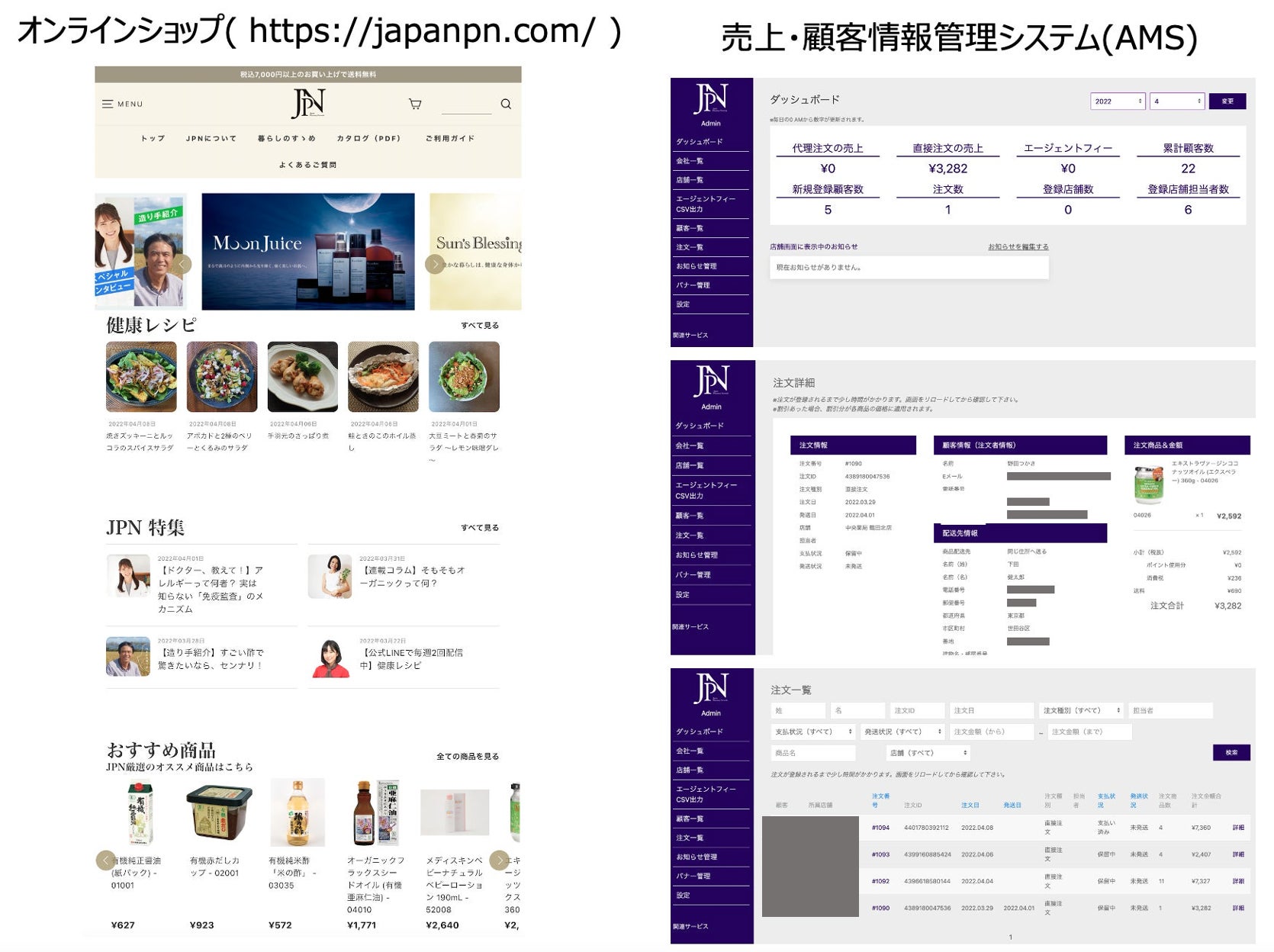Expand the 店舗（すべて） filter dropdown
The width and height of the screenshot is (1274, 952).
928,753
